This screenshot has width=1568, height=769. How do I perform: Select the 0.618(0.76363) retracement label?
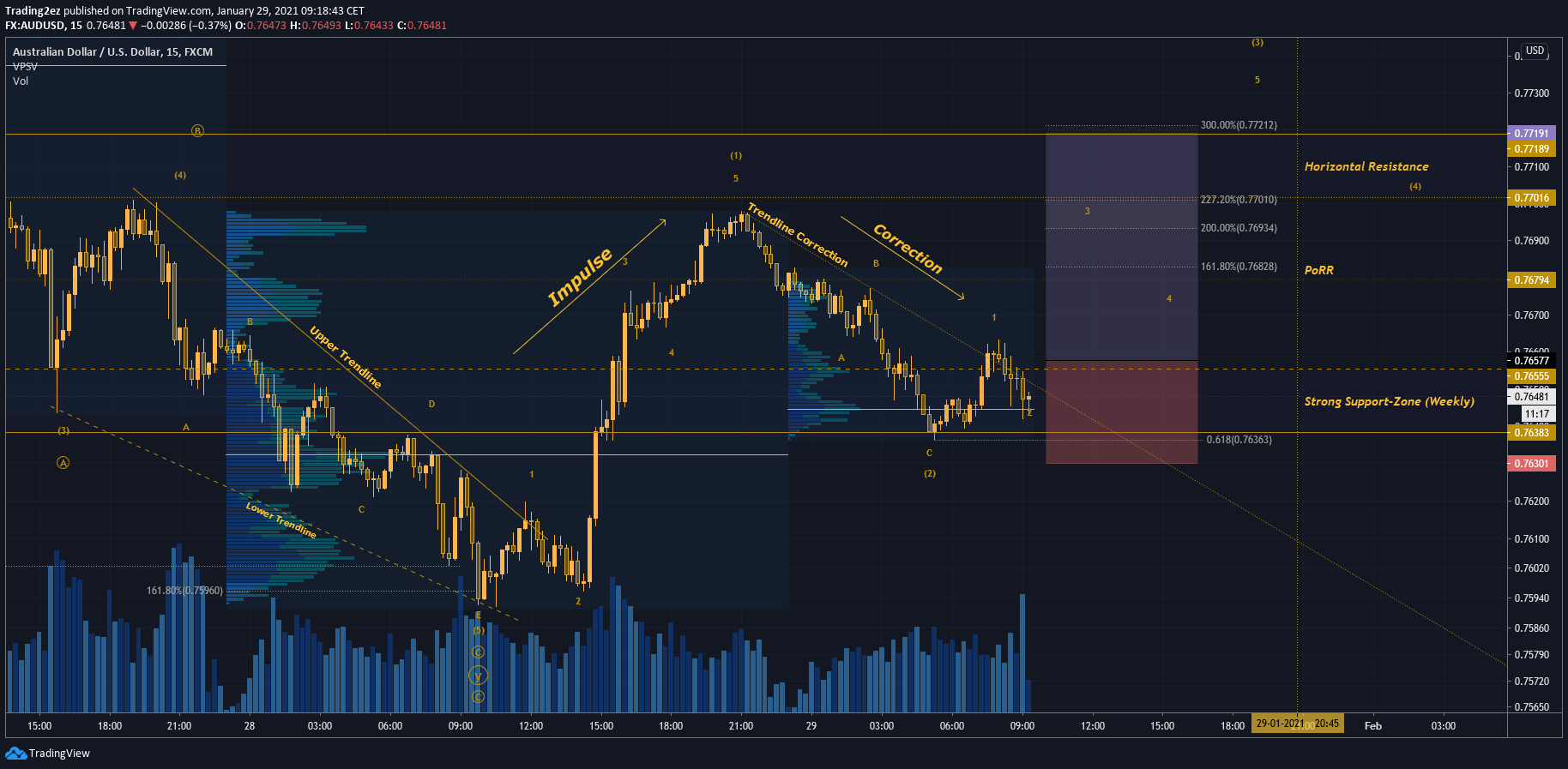tap(1239, 440)
